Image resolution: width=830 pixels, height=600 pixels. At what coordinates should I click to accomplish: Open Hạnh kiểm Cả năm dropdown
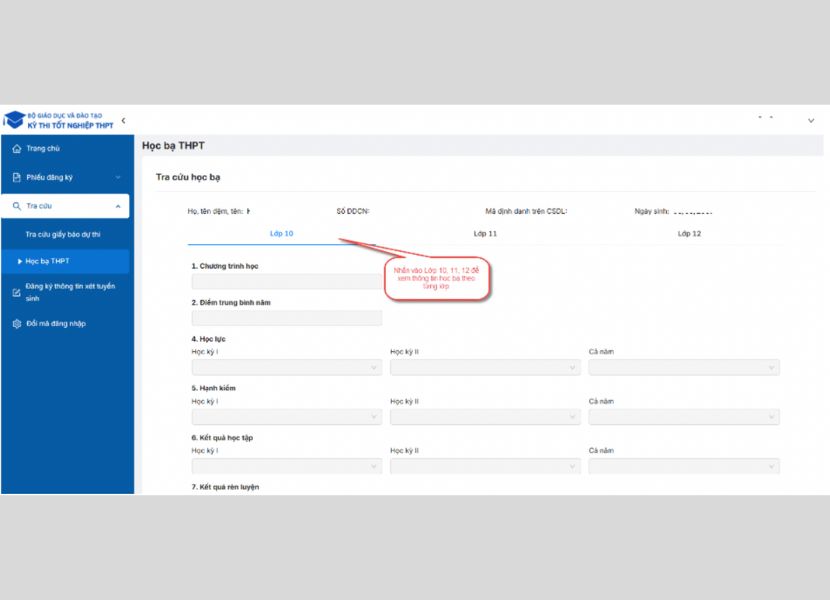[x=684, y=417]
